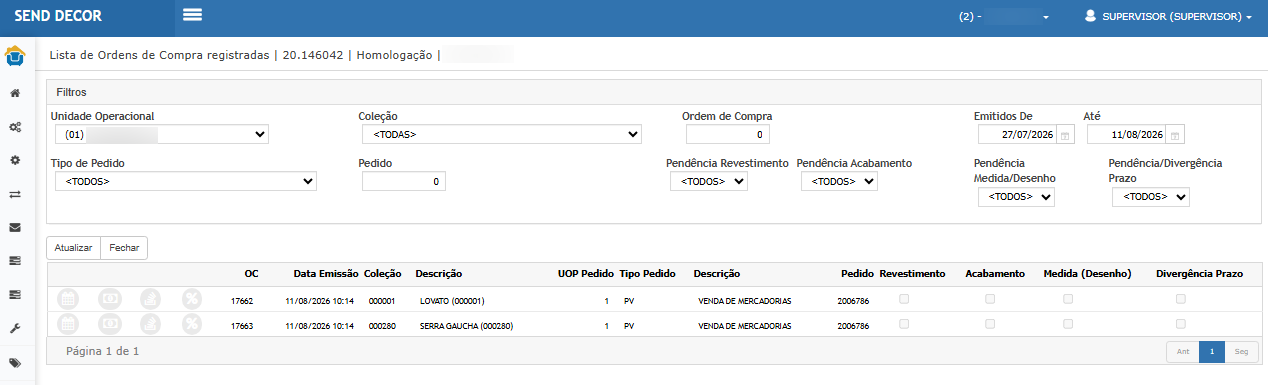
Task: Click stack icon for OC 17662
Action: tap(150, 299)
